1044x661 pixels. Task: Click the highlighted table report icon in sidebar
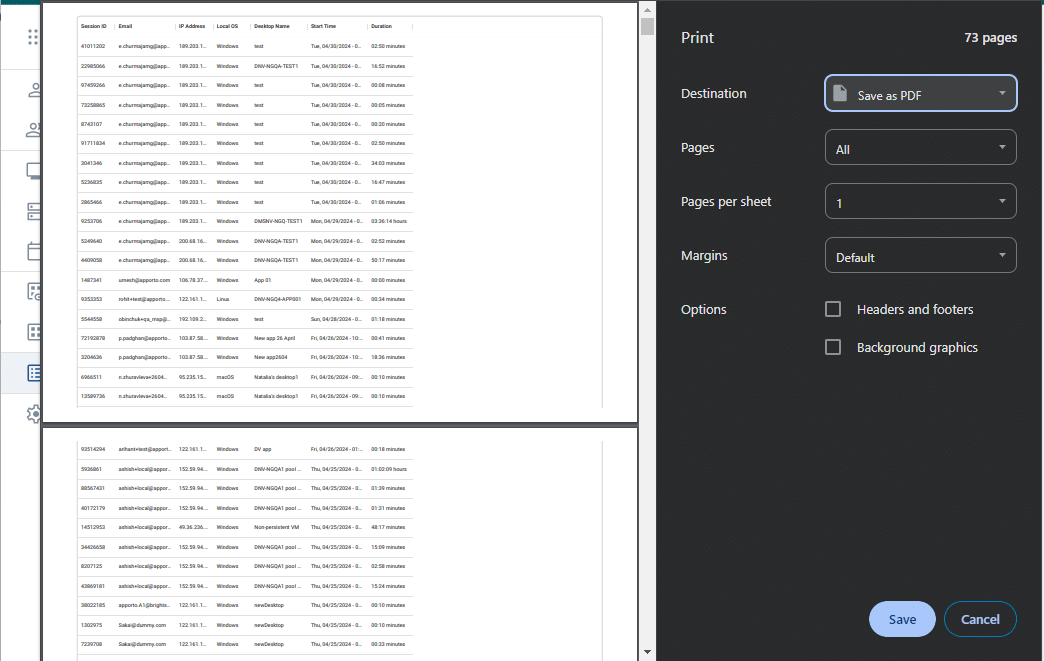pyautogui.click(x=34, y=373)
